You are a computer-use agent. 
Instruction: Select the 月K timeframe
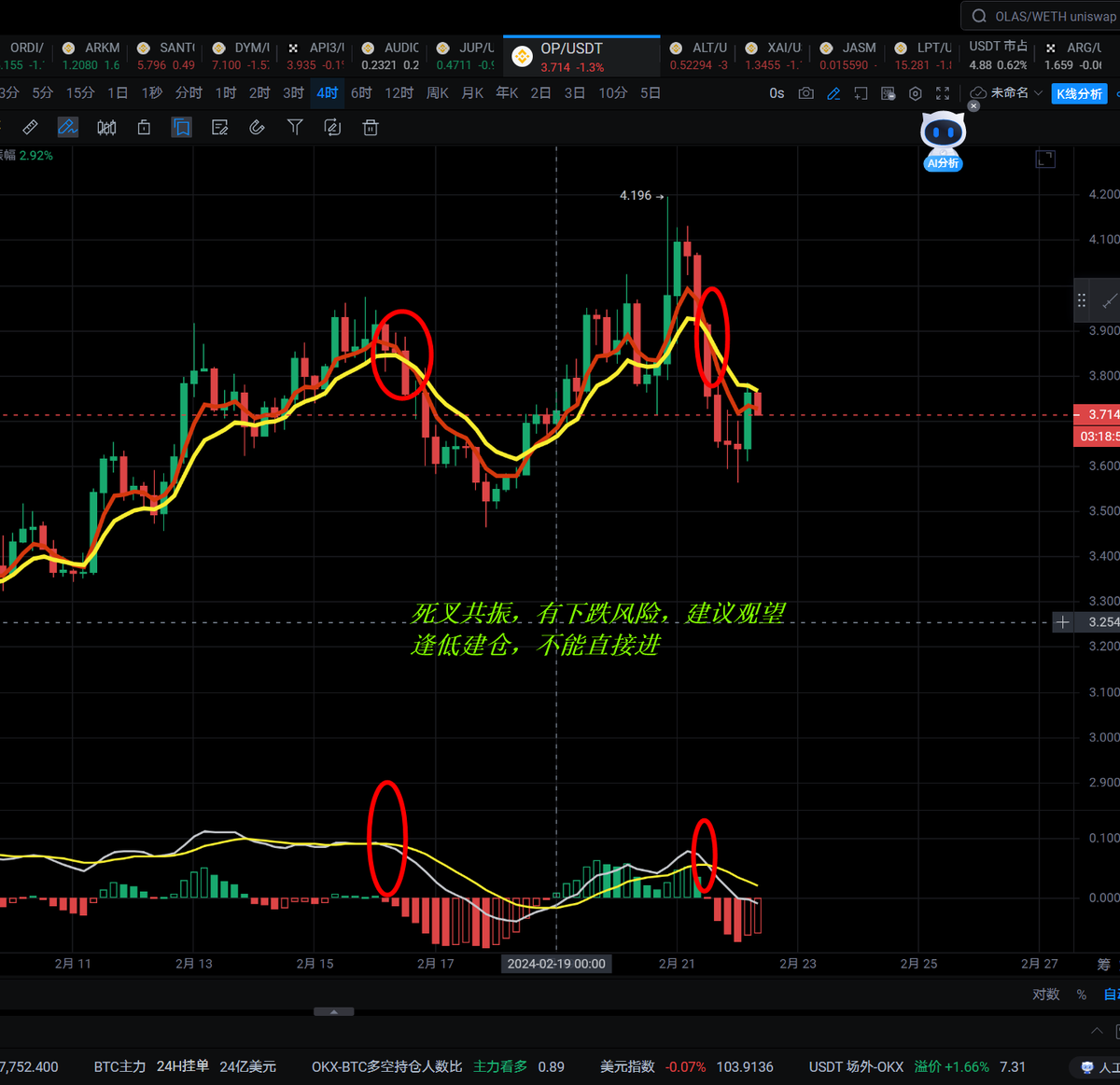pyautogui.click(x=473, y=93)
